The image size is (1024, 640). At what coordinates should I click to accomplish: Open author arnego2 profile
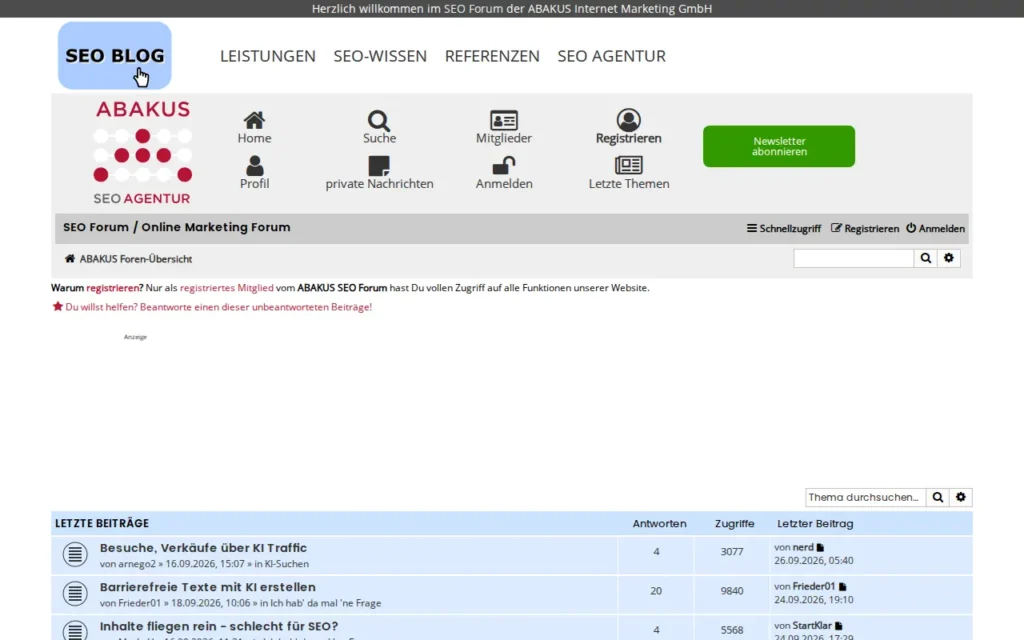point(137,564)
